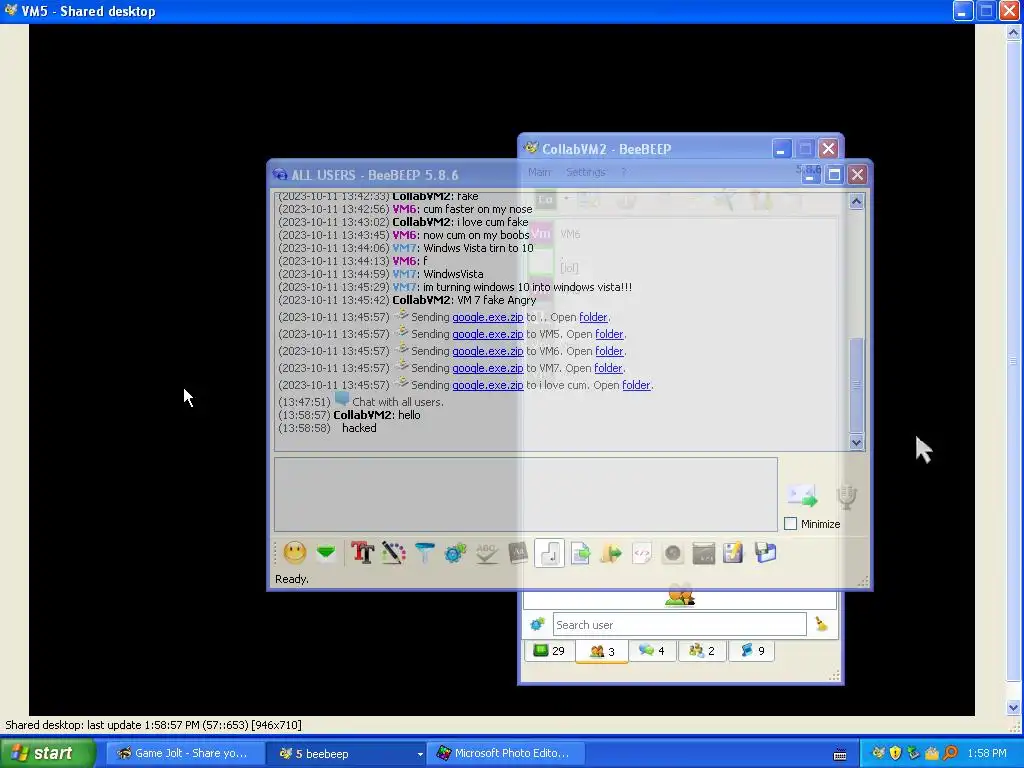Click the blue floppy disks icon
The height and width of the screenshot is (768, 1024).
[x=765, y=553]
